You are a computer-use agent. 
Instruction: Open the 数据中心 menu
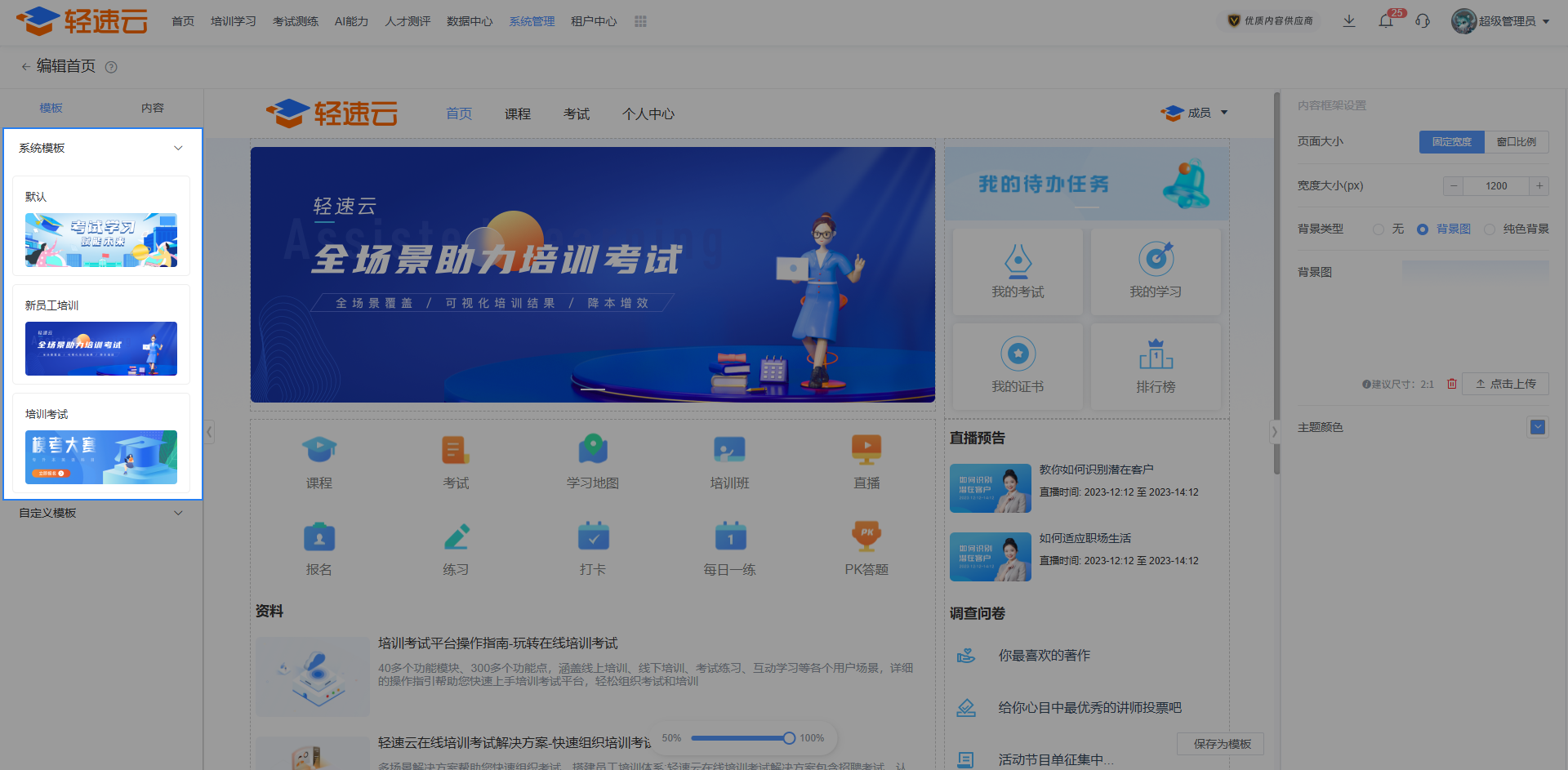click(470, 21)
